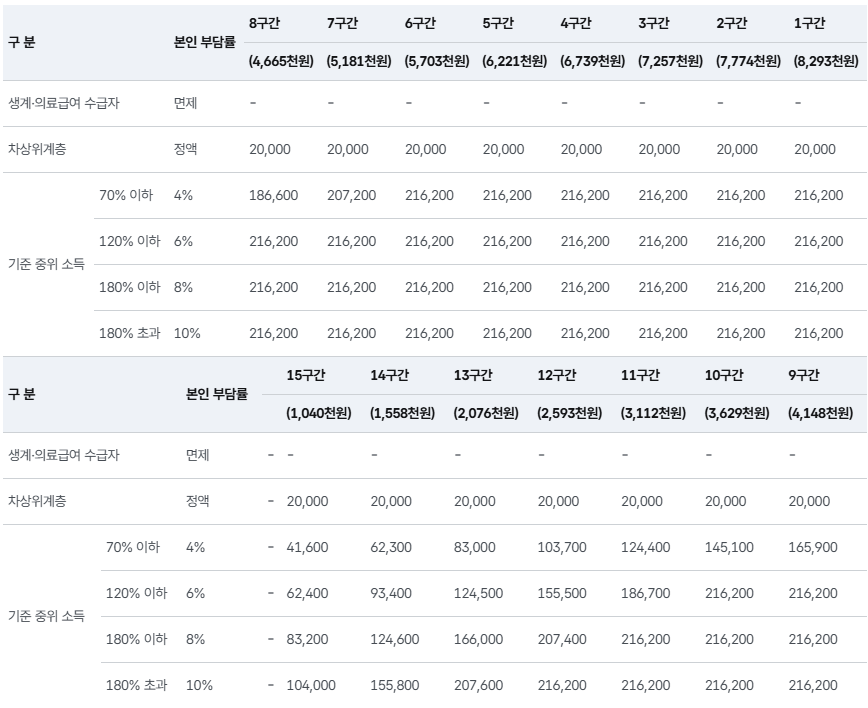Image resolution: width=868 pixels, height=708 pixels.
Task: Click the 103,700 value cell
Action: [x=558, y=548]
